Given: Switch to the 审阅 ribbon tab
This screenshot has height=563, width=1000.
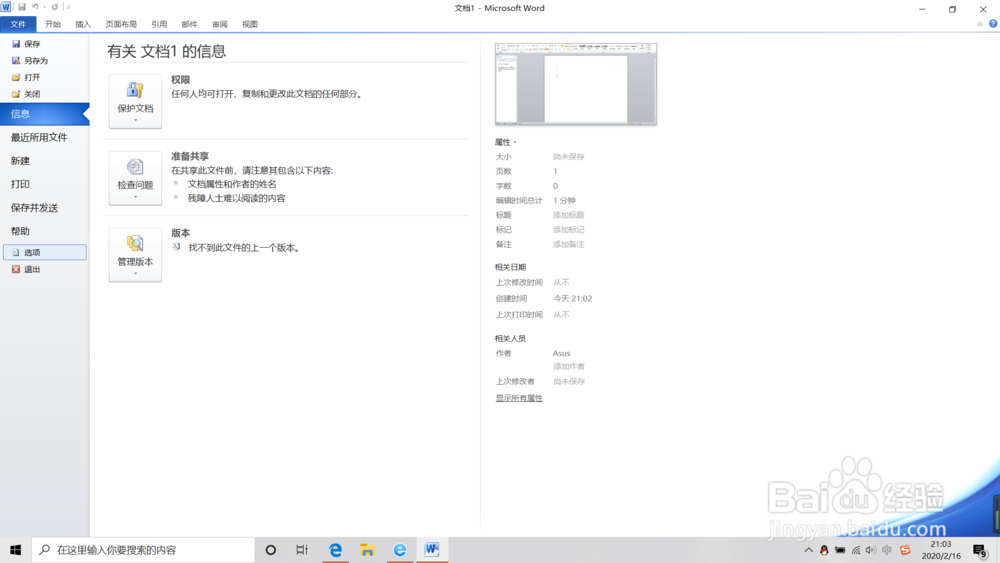Looking at the screenshot, I should pos(219,24).
